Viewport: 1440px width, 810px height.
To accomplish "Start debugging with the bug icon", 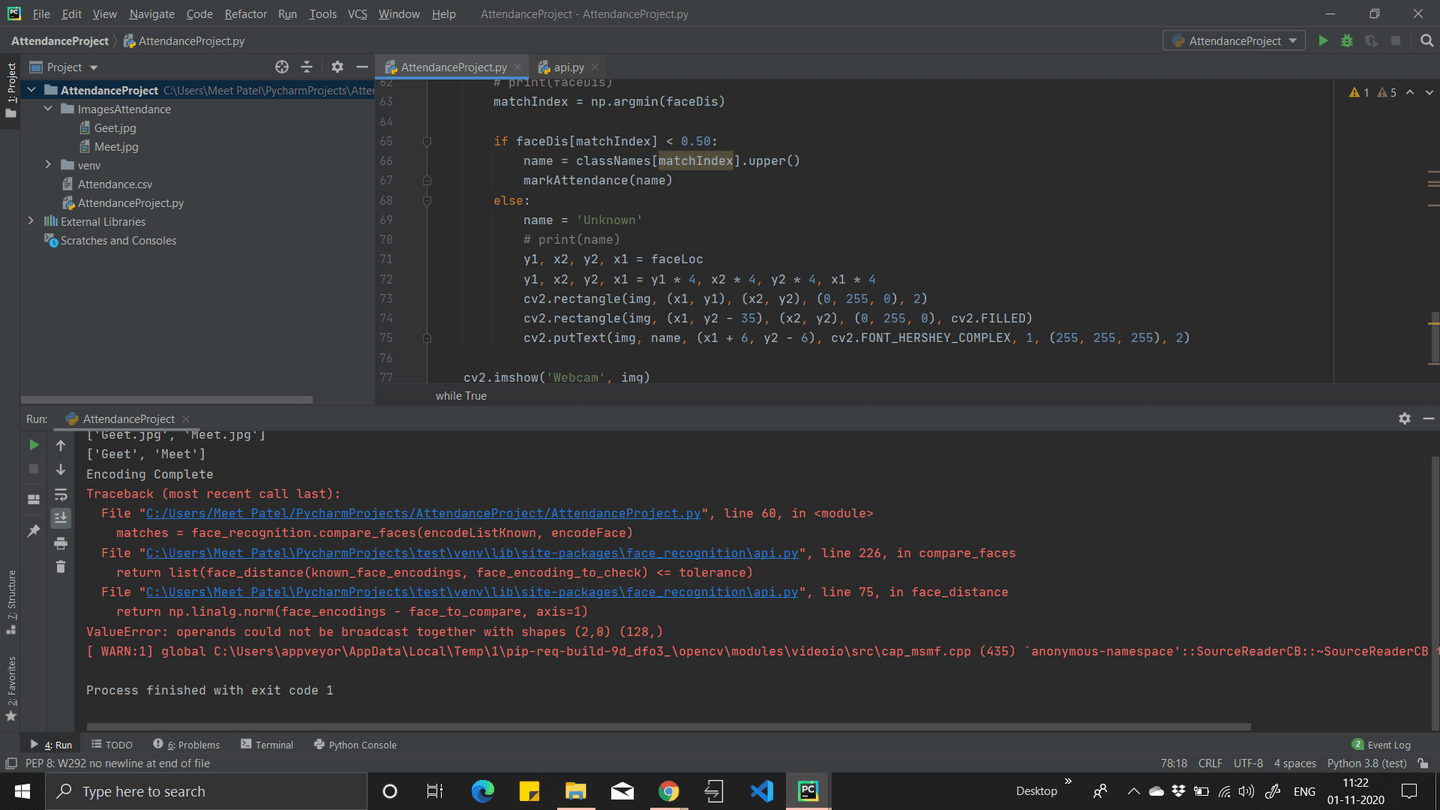I will click(x=1347, y=41).
